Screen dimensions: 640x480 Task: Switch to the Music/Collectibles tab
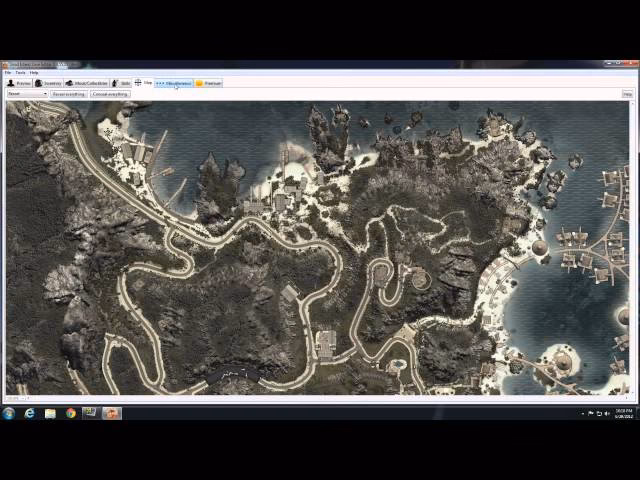tap(86, 83)
